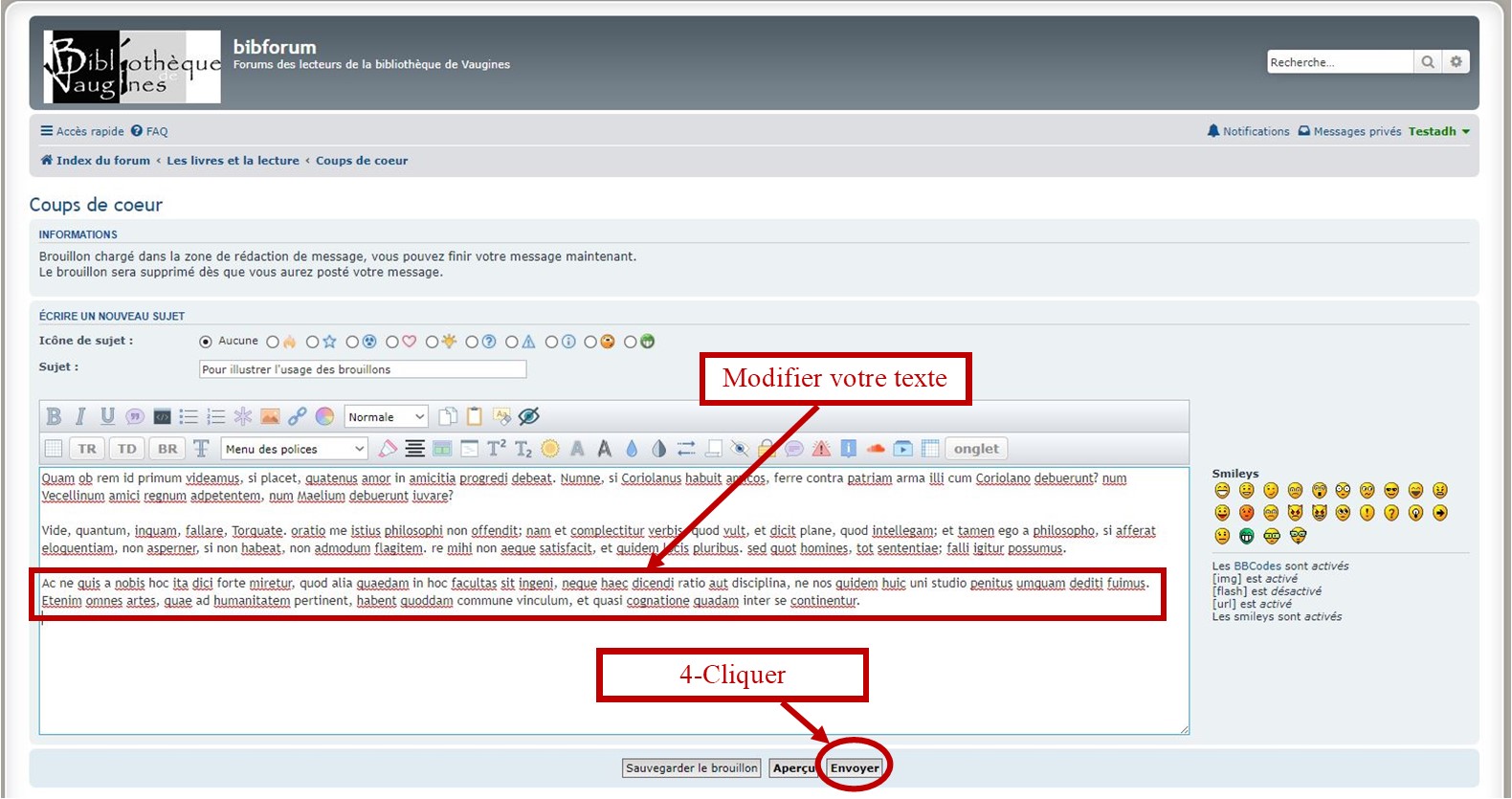Open the 'Normale' font size dropdown
This screenshot has height=799, width=1512.
pyautogui.click(x=386, y=416)
